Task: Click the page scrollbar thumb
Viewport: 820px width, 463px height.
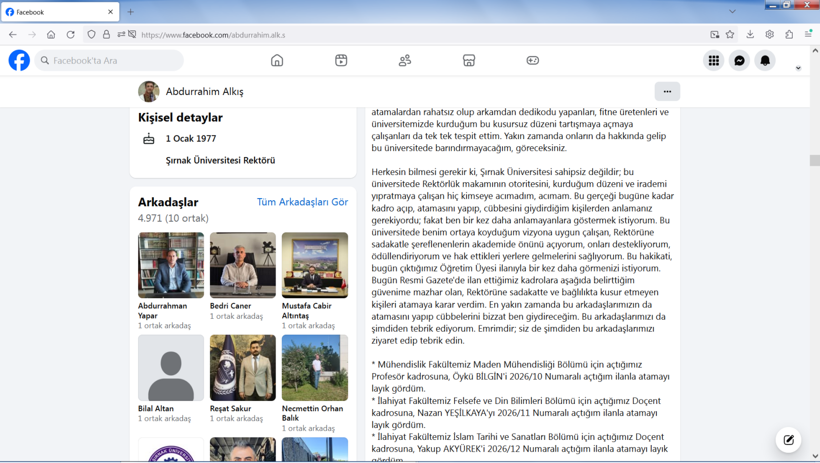Action: click(815, 161)
